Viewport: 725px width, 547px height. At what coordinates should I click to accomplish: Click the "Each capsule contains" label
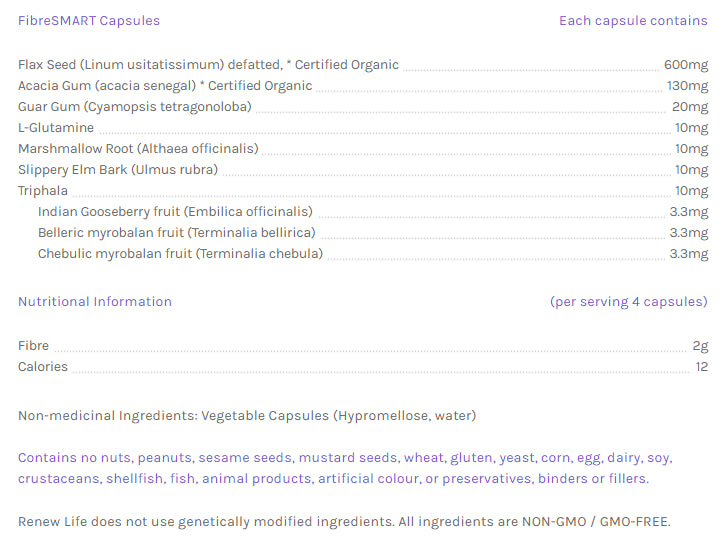tap(633, 21)
